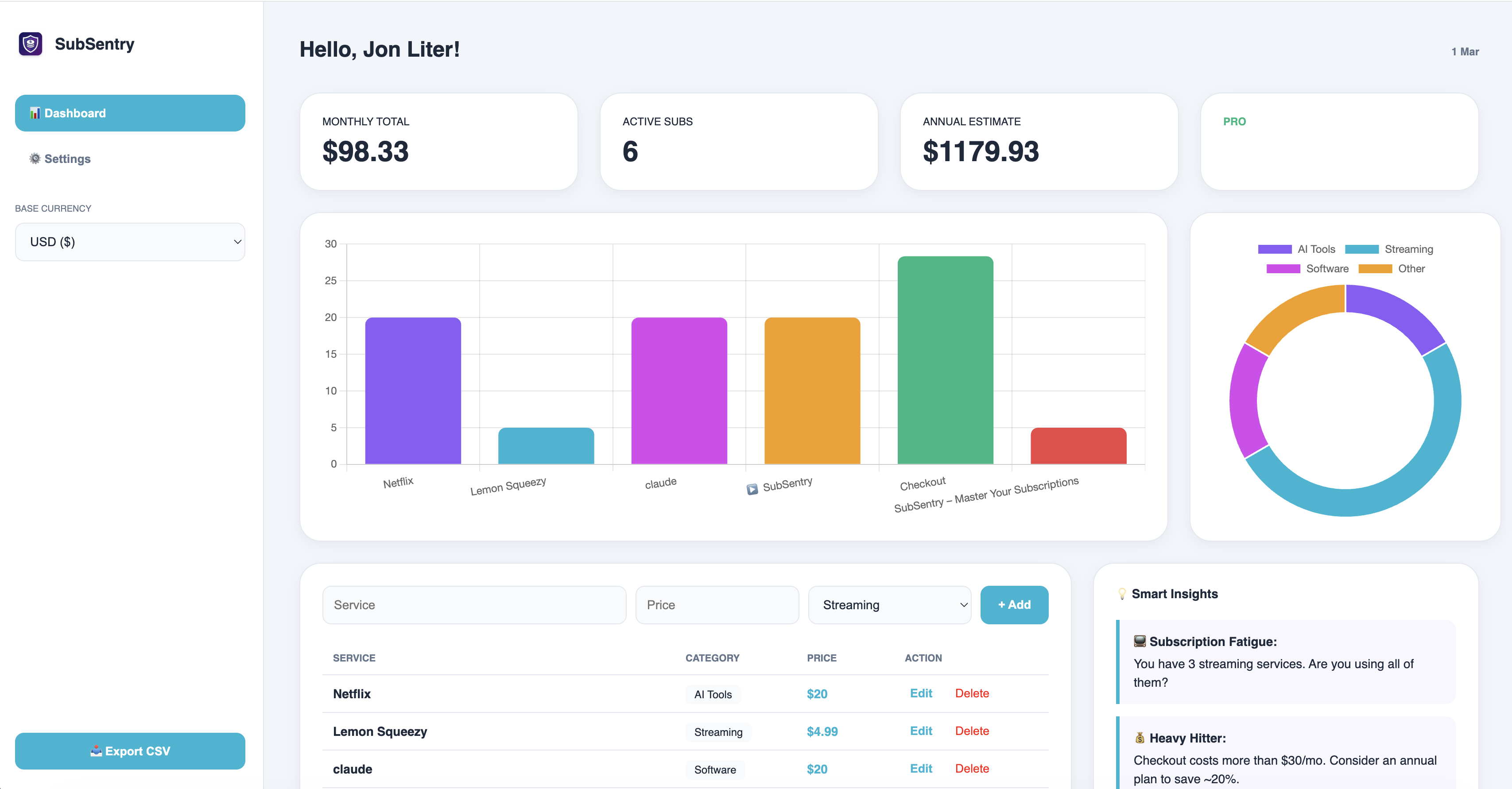Viewport: 1512px width, 789px height.
Task: Select Dashboard in the sidebar navigation
Action: click(75, 112)
